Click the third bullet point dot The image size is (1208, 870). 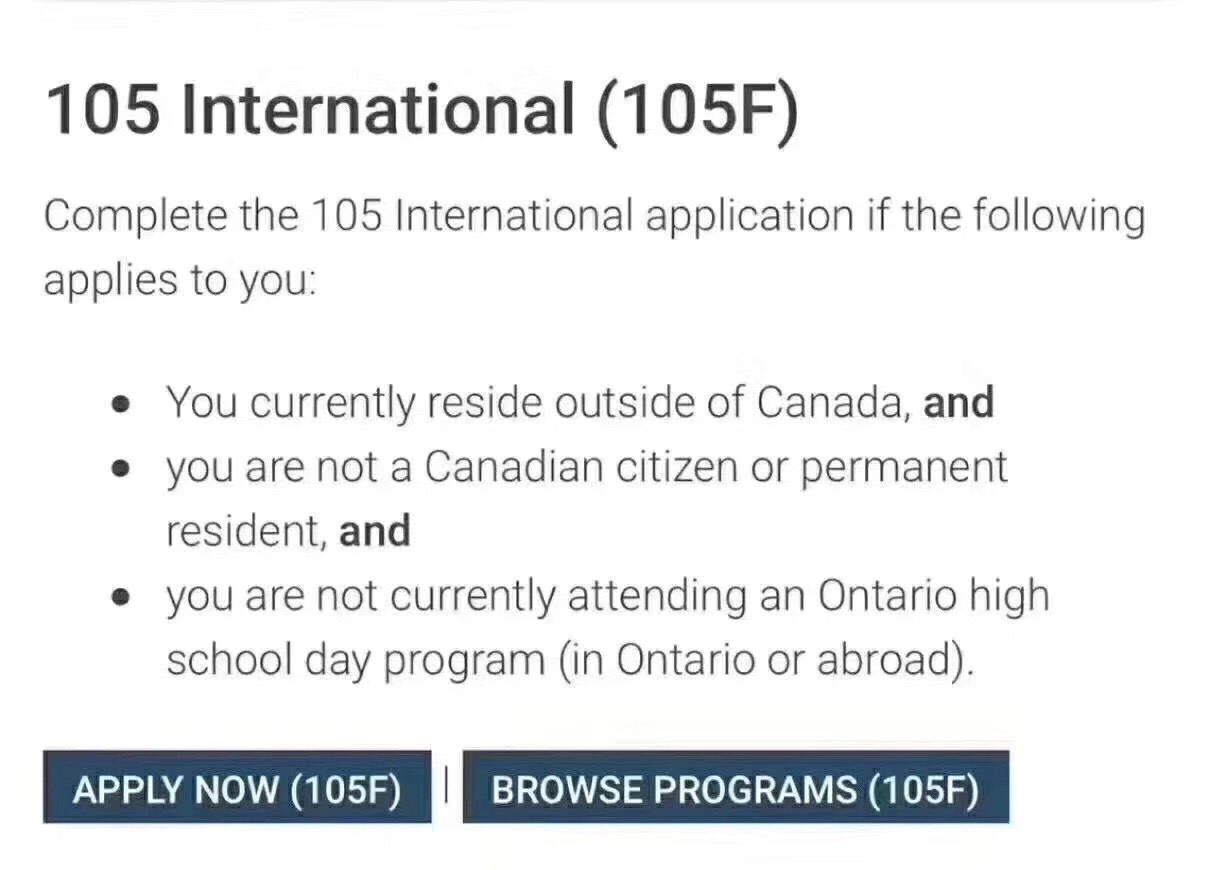(x=122, y=599)
